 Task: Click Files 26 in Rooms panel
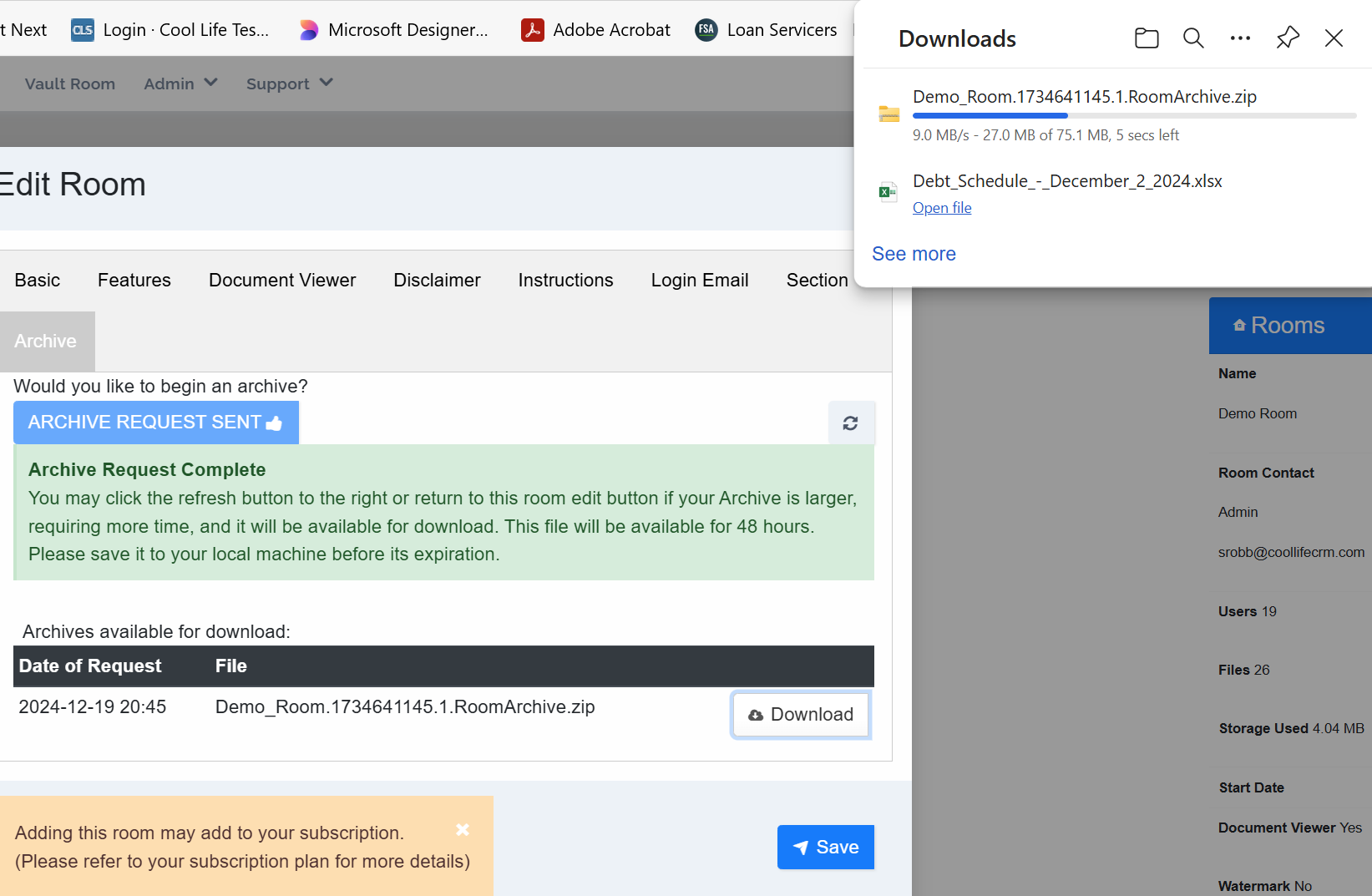(x=1244, y=670)
